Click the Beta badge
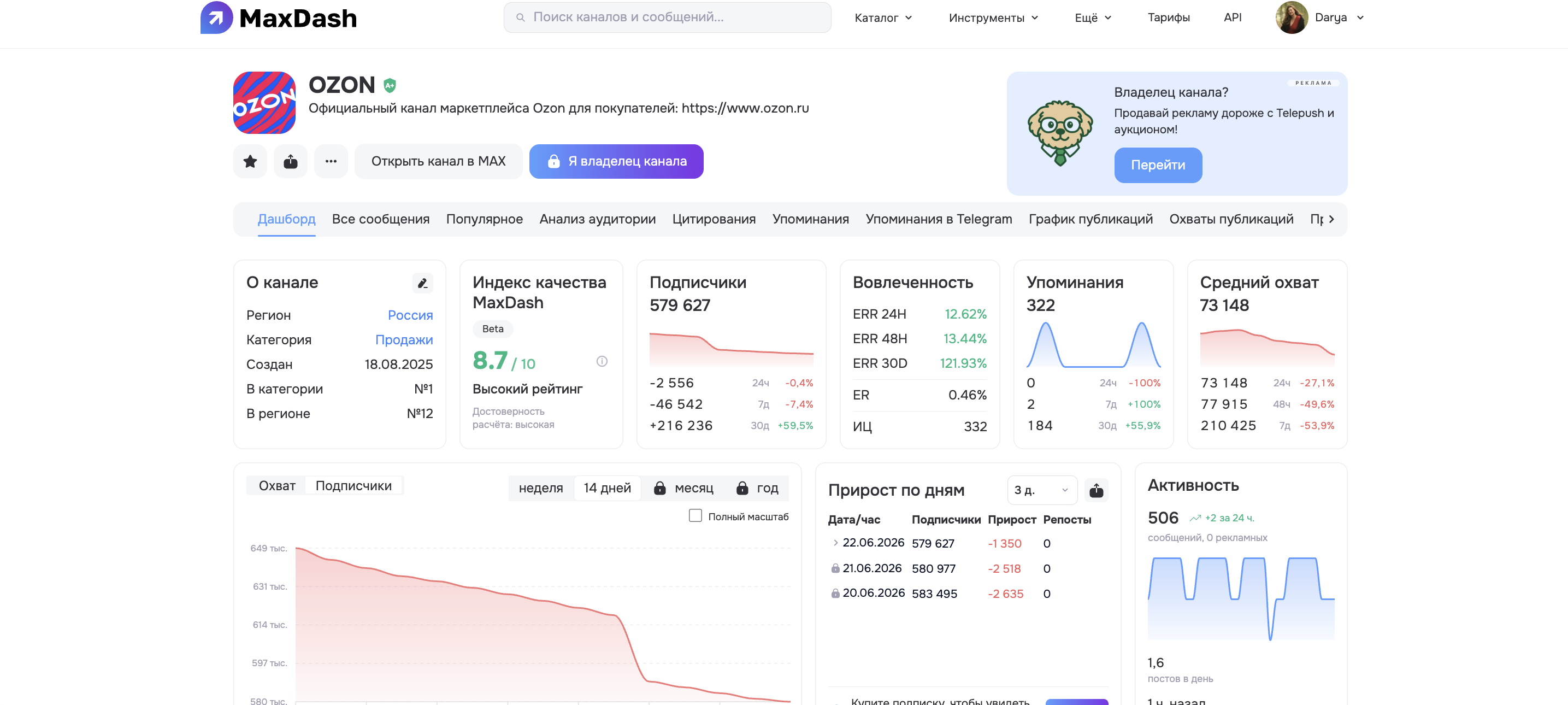 (492, 329)
